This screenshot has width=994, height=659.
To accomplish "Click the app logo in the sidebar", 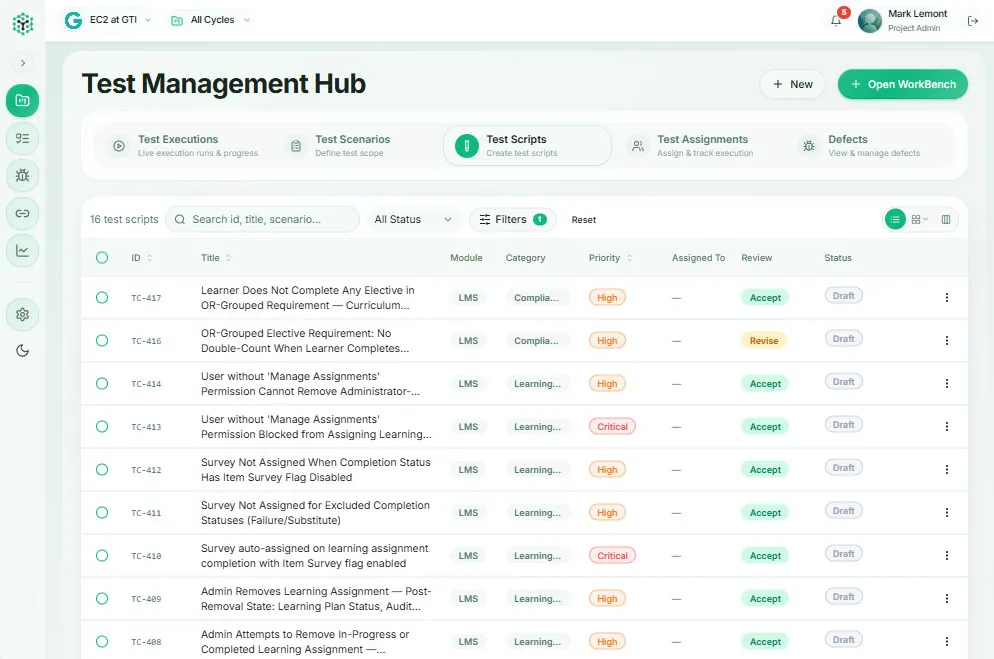I will [23, 23].
